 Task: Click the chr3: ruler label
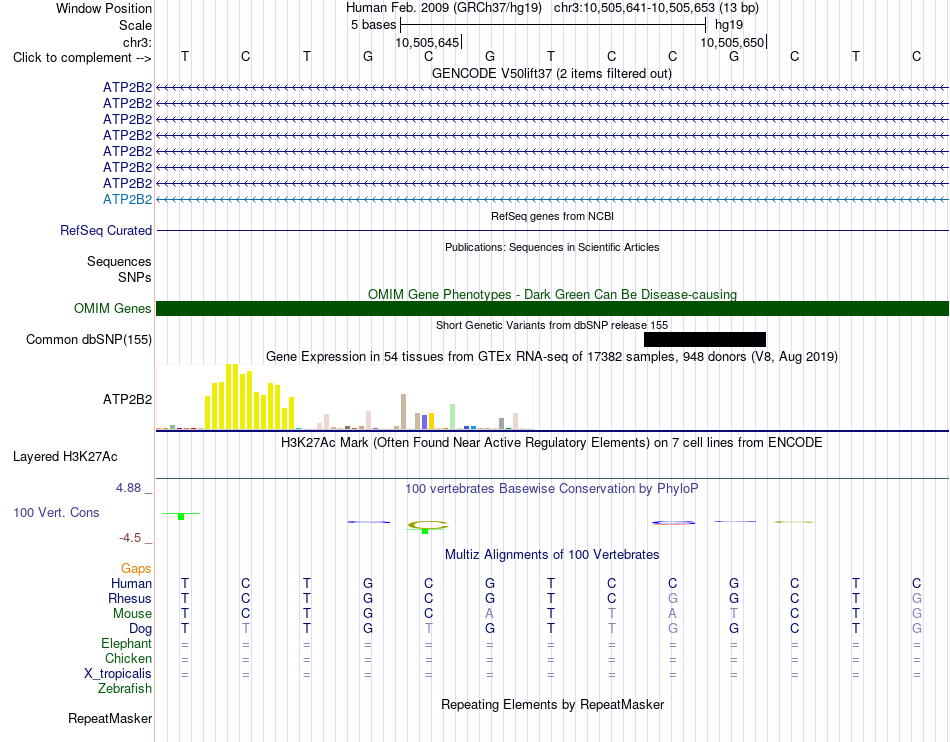137,42
